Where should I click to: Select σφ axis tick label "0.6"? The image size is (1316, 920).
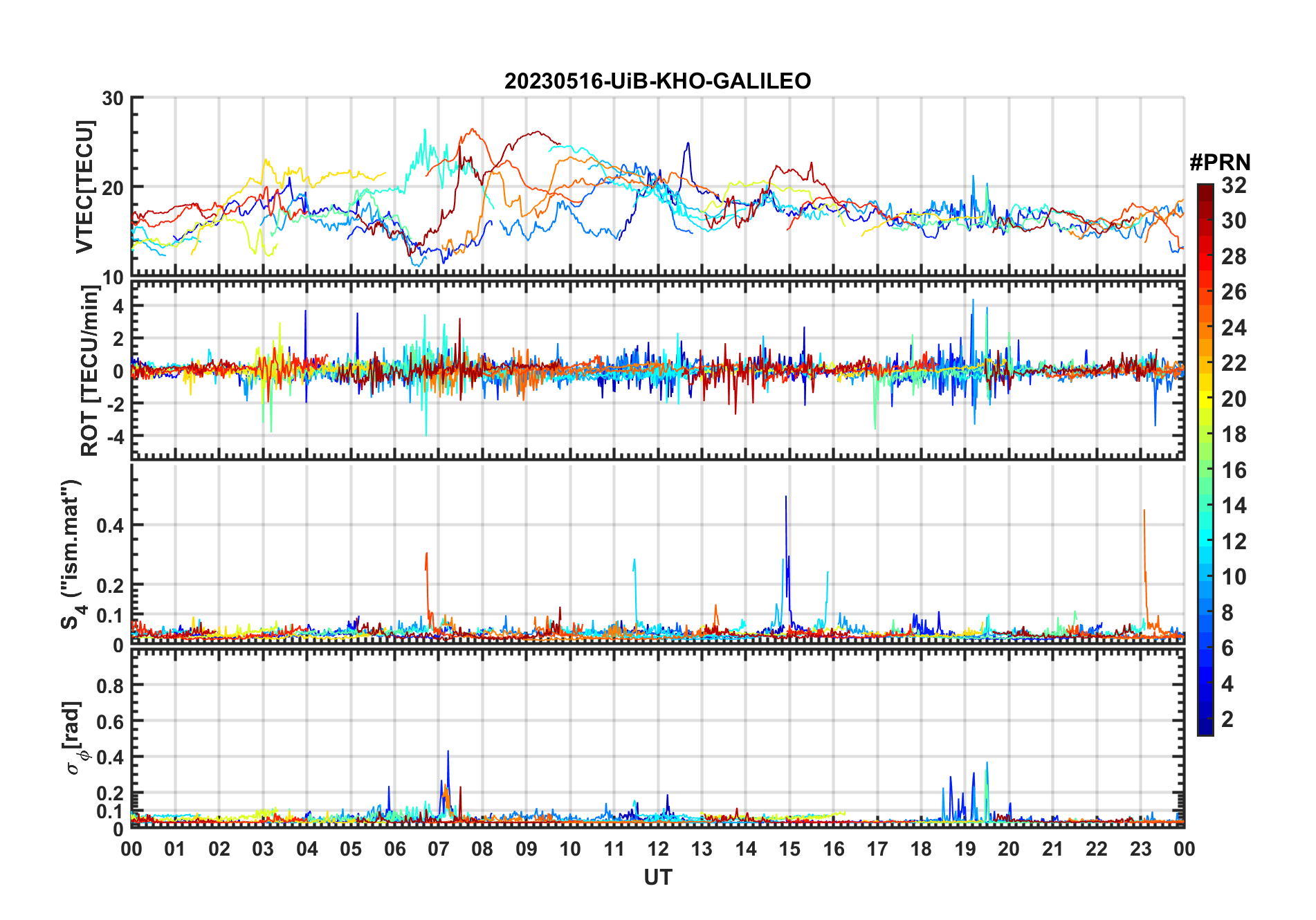click(110, 722)
